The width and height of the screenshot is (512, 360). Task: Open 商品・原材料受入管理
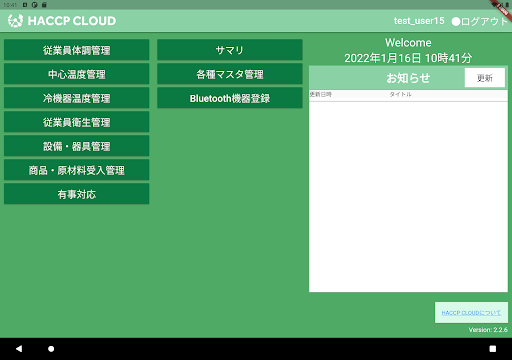tap(76, 170)
